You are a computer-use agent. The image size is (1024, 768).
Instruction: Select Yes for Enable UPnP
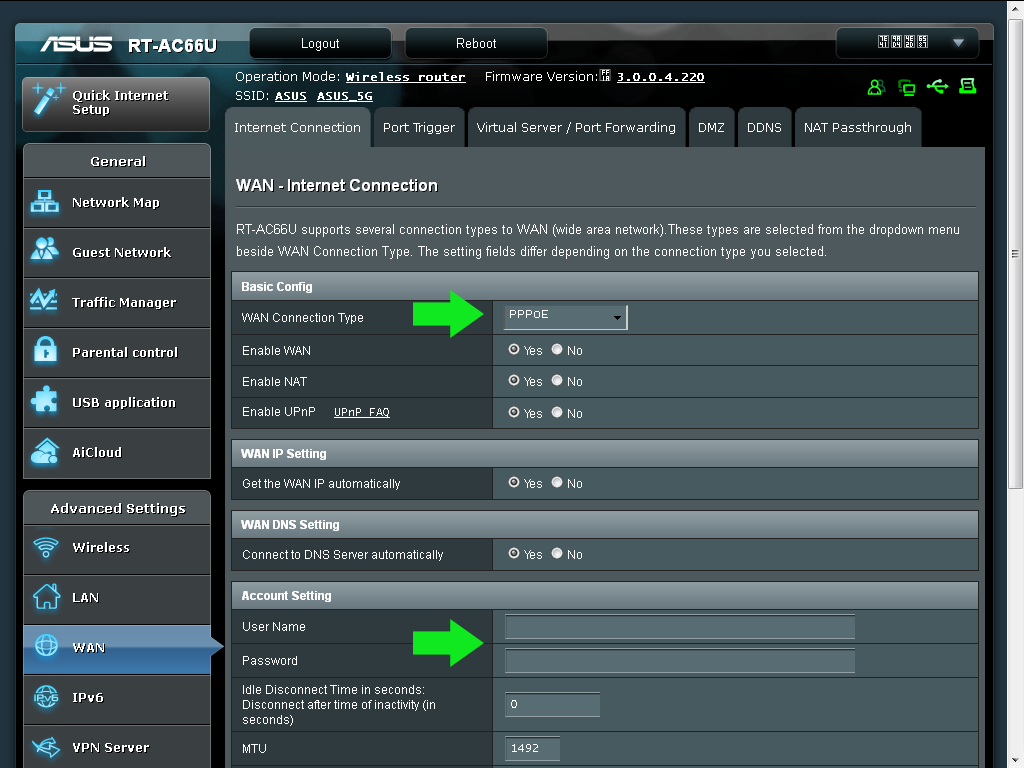514,412
